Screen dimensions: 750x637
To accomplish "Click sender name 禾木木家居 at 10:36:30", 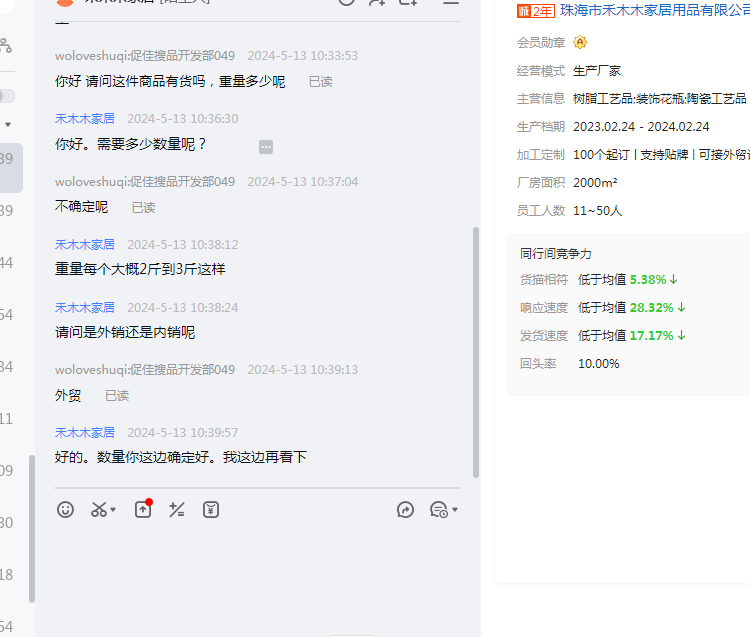I will pyautogui.click(x=85, y=118).
